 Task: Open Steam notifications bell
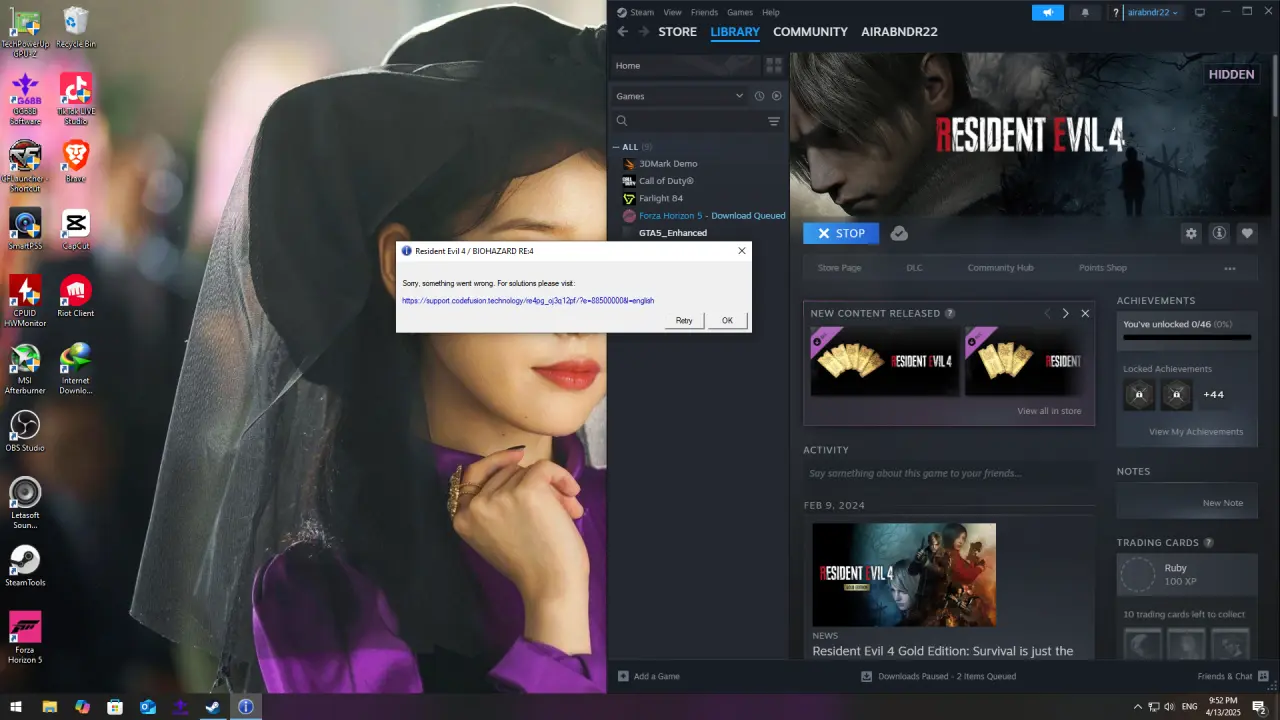[x=1085, y=12]
